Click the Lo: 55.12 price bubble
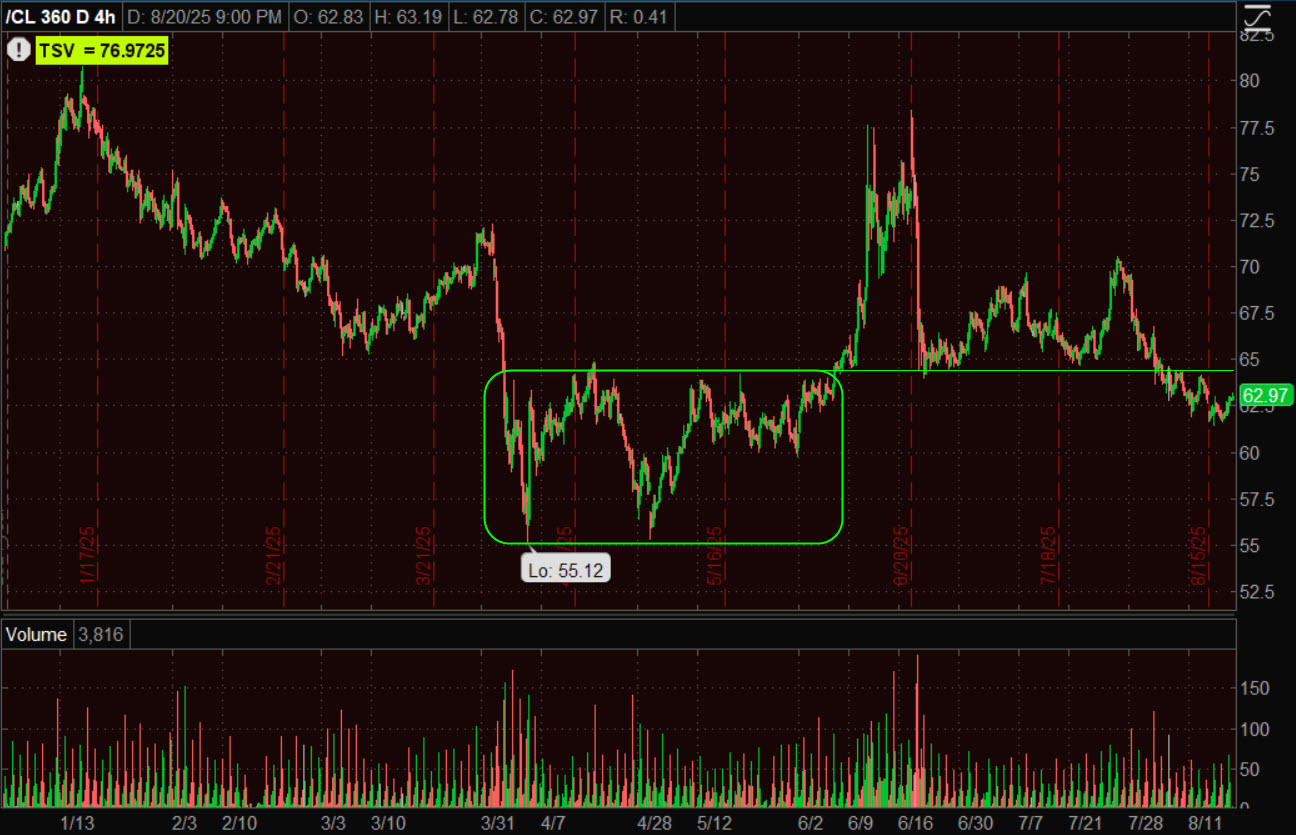The height and width of the screenshot is (835, 1296). pyautogui.click(x=566, y=569)
